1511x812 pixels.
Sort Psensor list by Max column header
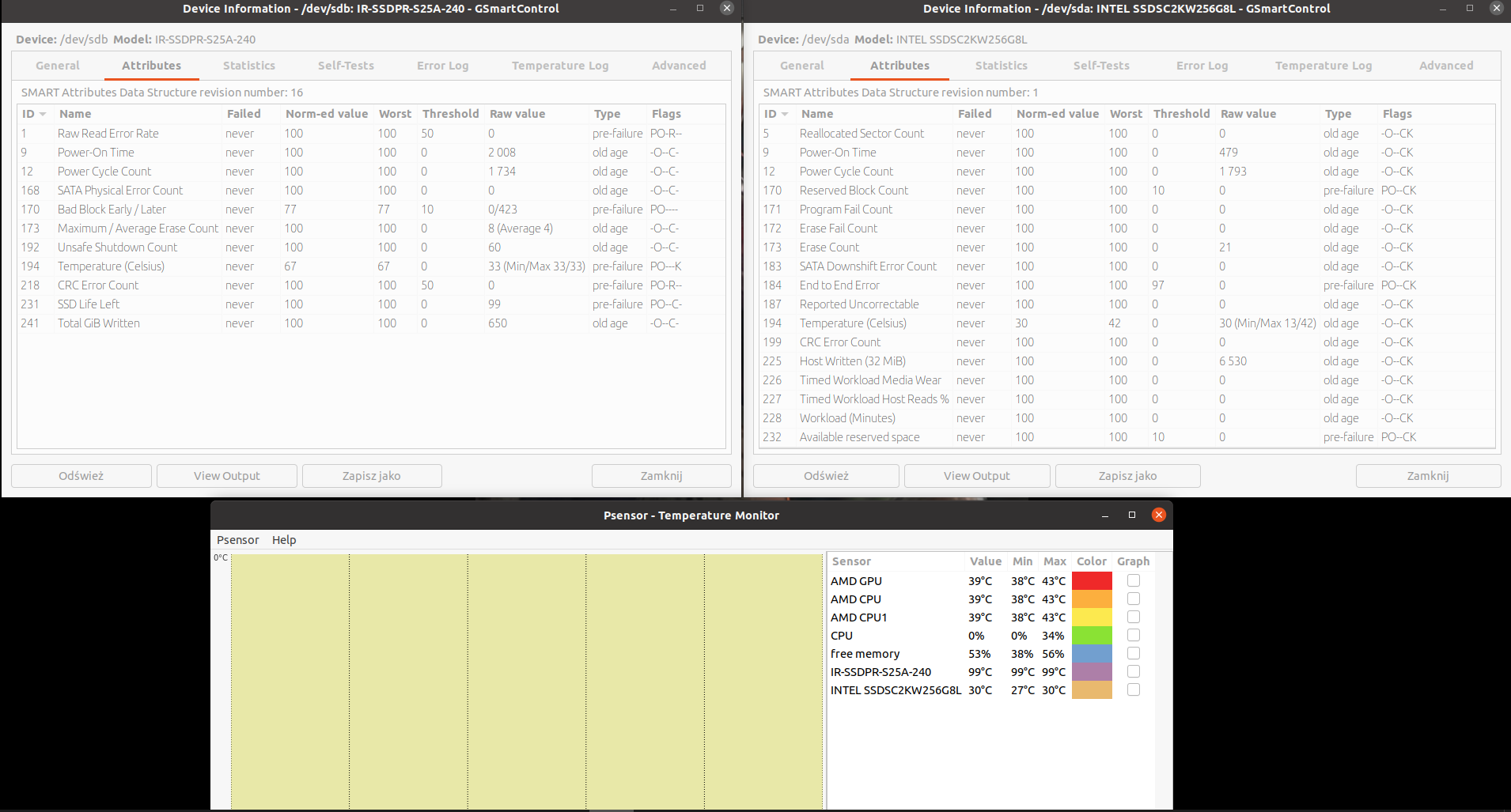pos(1055,561)
